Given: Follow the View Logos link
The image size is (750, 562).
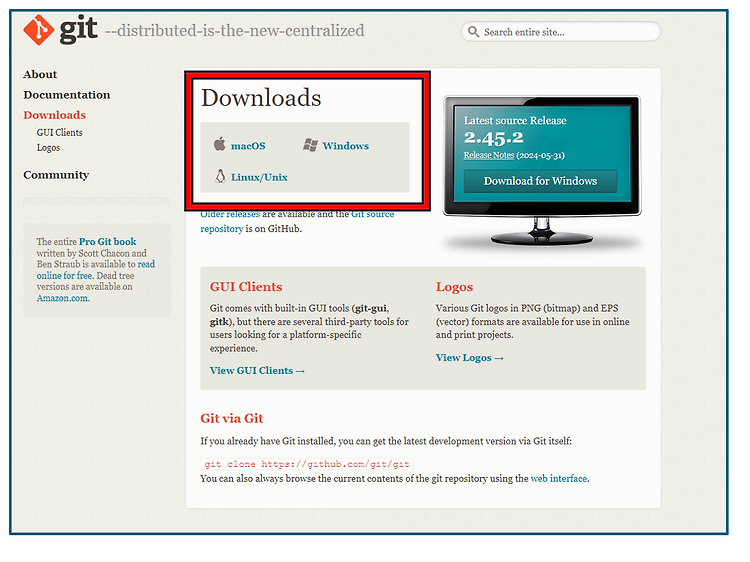Looking at the screenshot, I should point(470,358).
